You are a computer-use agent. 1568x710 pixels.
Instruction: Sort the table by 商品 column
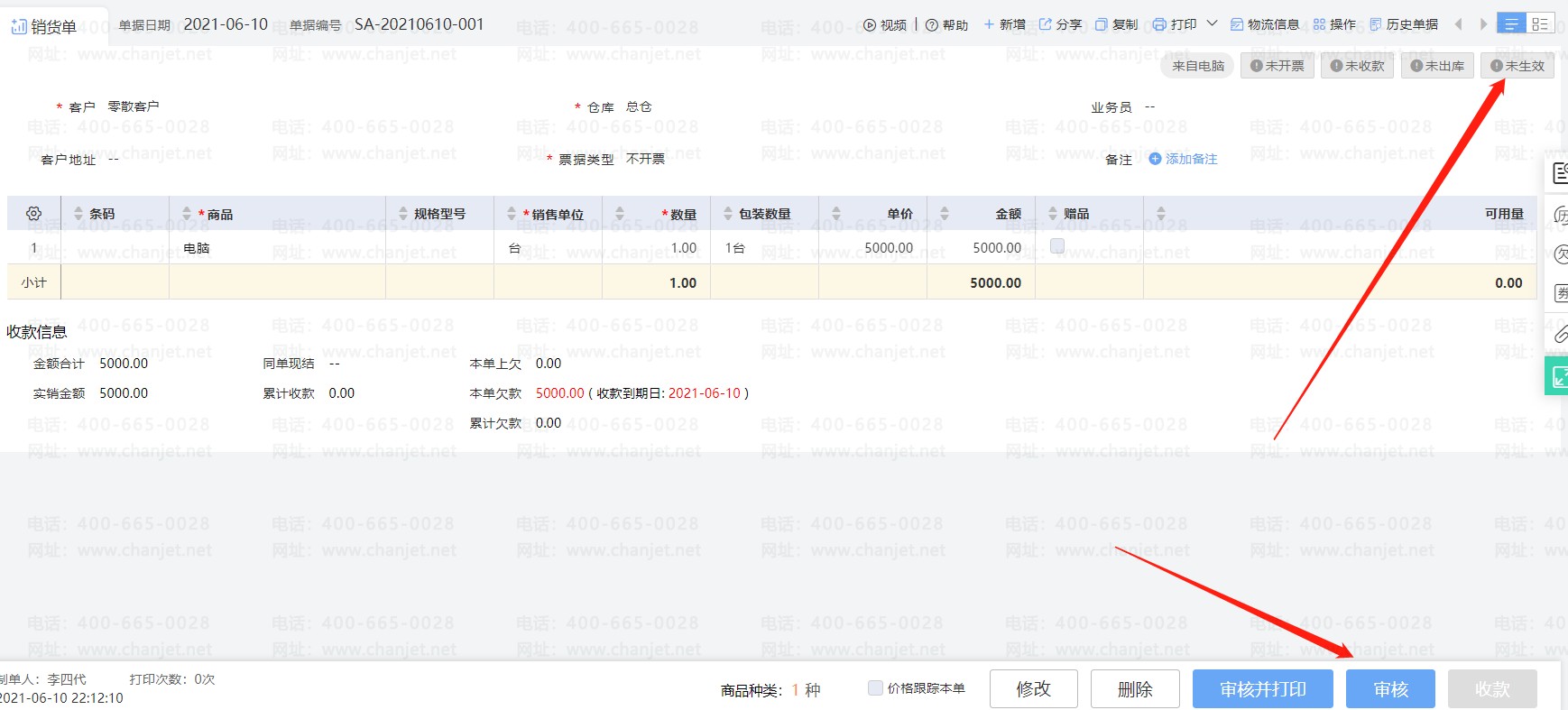click(x=187, y=214)
